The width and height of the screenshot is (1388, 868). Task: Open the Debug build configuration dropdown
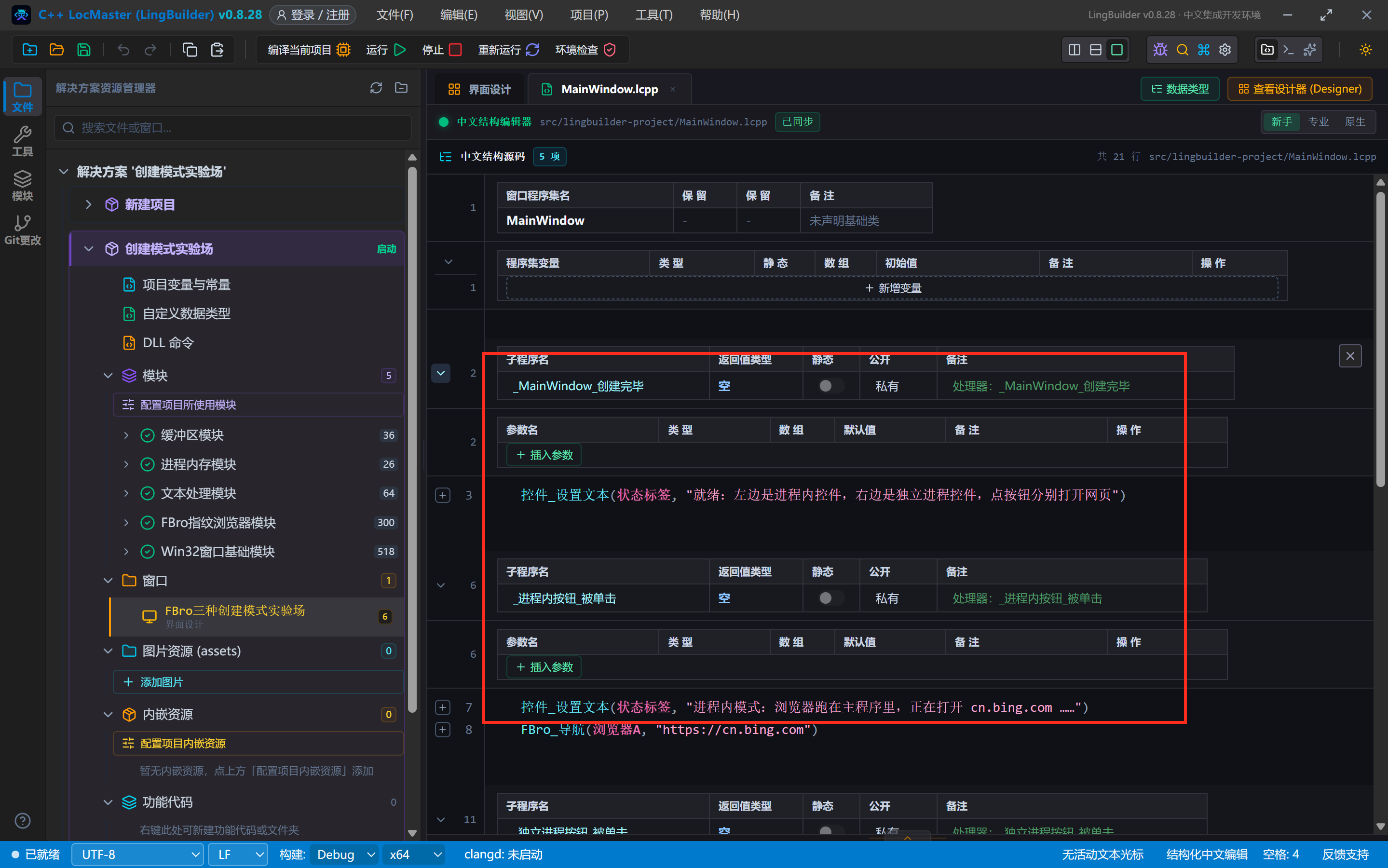click(344, 854)
